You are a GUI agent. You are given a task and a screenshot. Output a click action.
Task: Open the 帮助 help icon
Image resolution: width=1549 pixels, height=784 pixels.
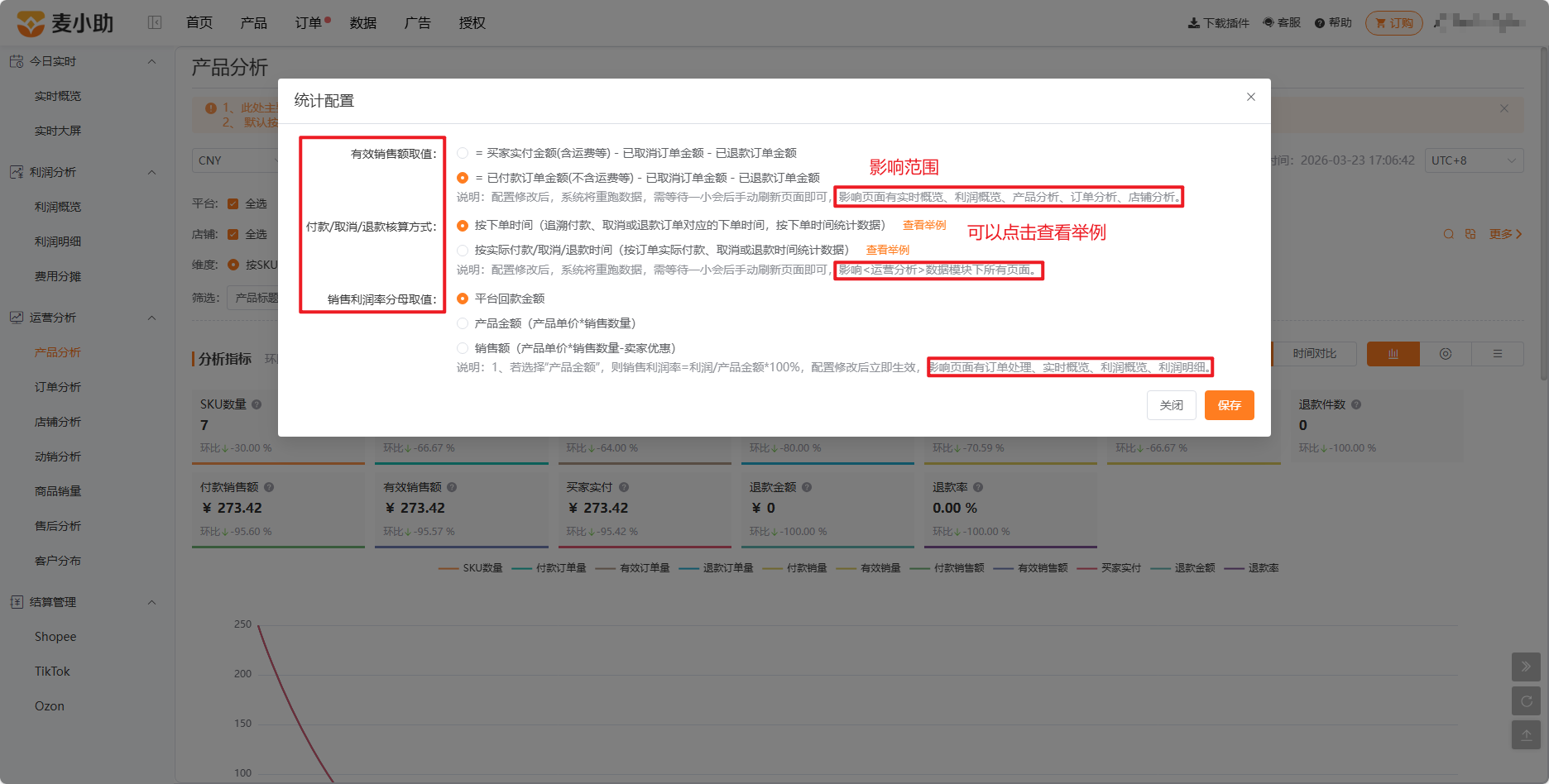tap(1320, 23)
